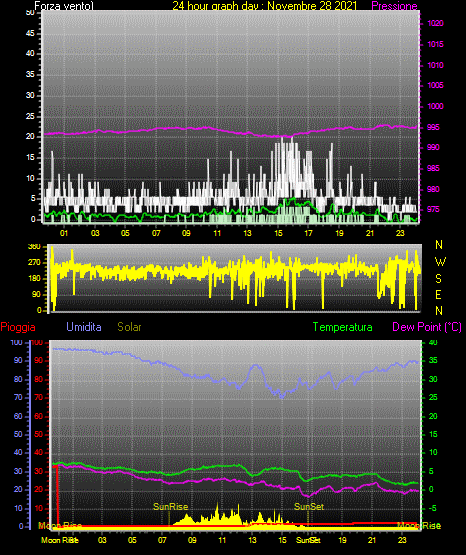The width and height of the screenshot is (466, 555).
Task: Select the blue 'Umidita' legend label
Action: [84, 327]
